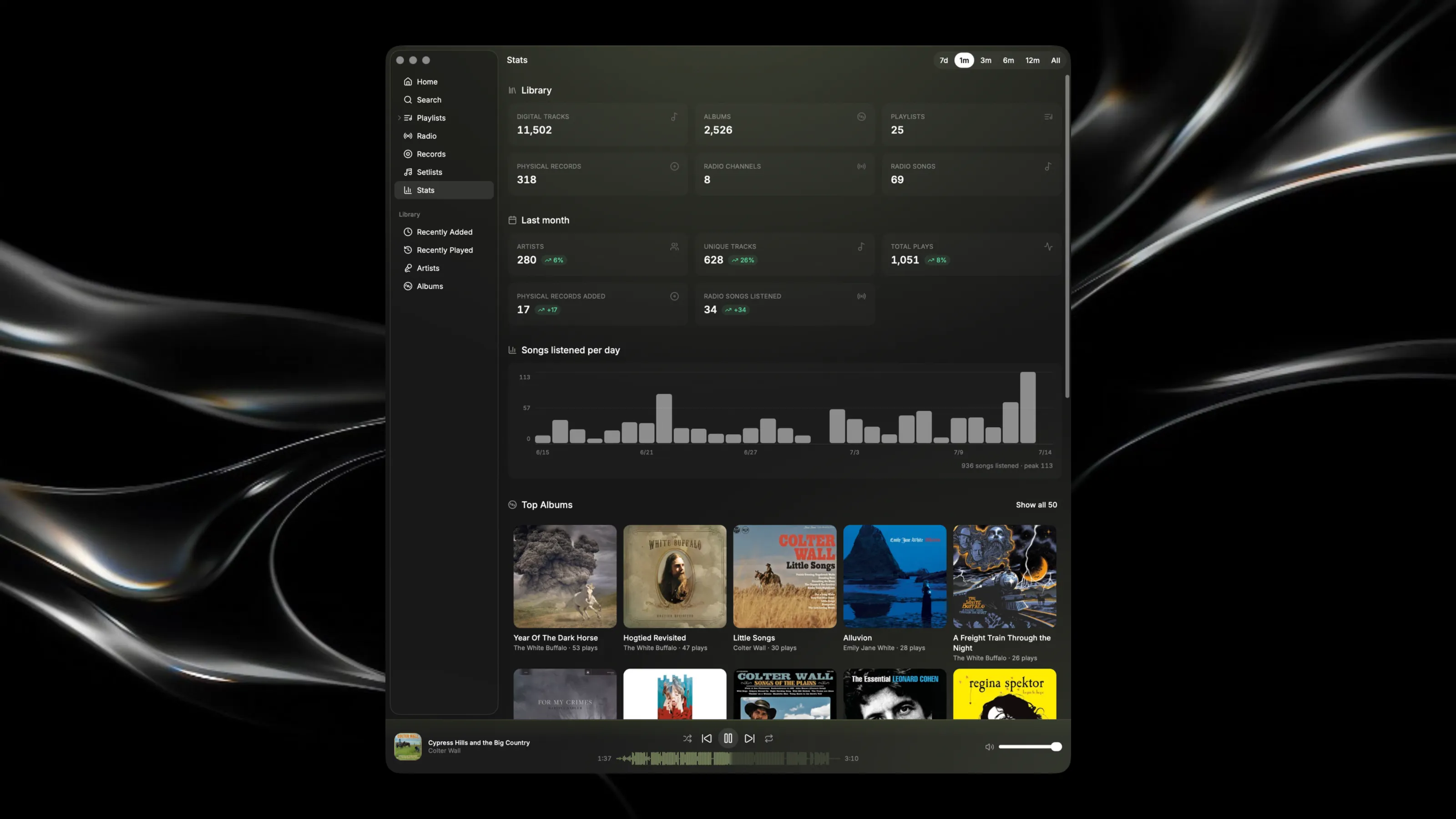This screenshot has width=1456, height=819.
Task: Click Colter Wall artist name in player
Action: click(x=444, y=751)
